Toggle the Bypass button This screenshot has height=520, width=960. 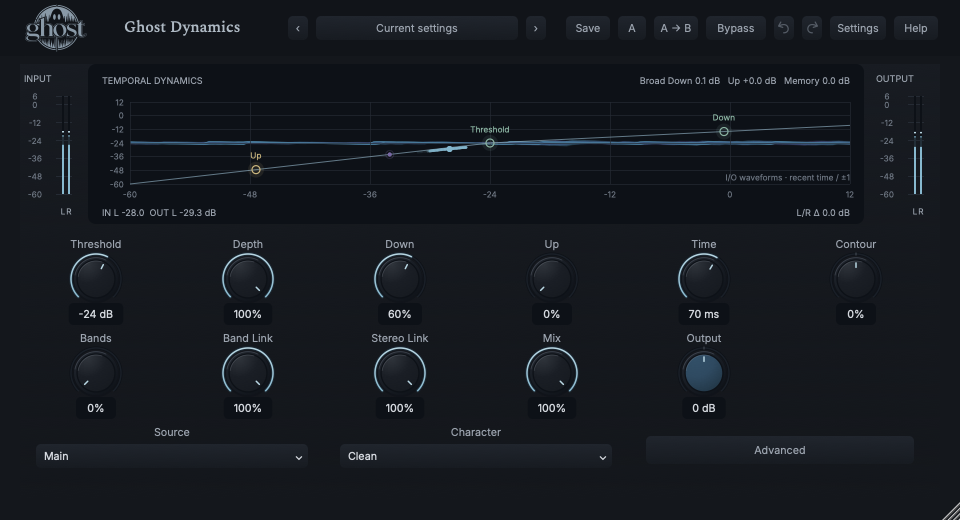[735, 28]
